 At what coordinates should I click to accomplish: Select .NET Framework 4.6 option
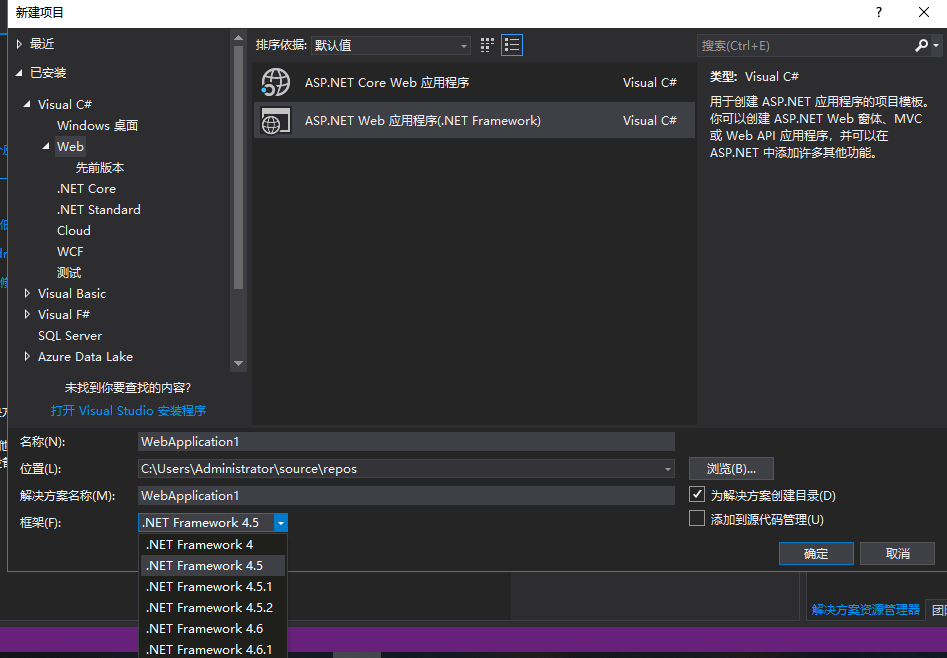[213, 629]
